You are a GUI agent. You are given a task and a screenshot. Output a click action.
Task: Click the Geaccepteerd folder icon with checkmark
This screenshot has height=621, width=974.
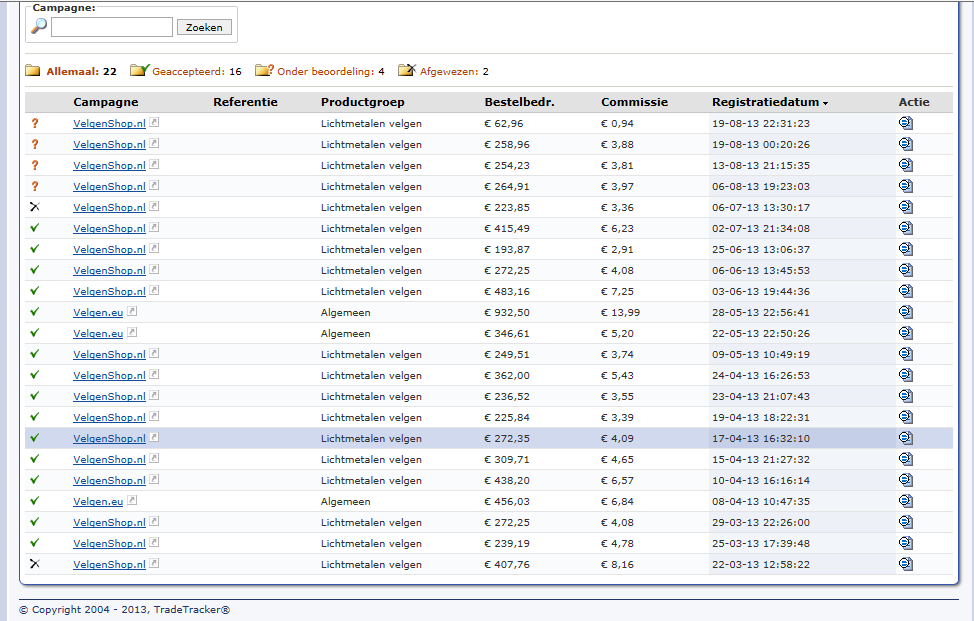[140, 70]
